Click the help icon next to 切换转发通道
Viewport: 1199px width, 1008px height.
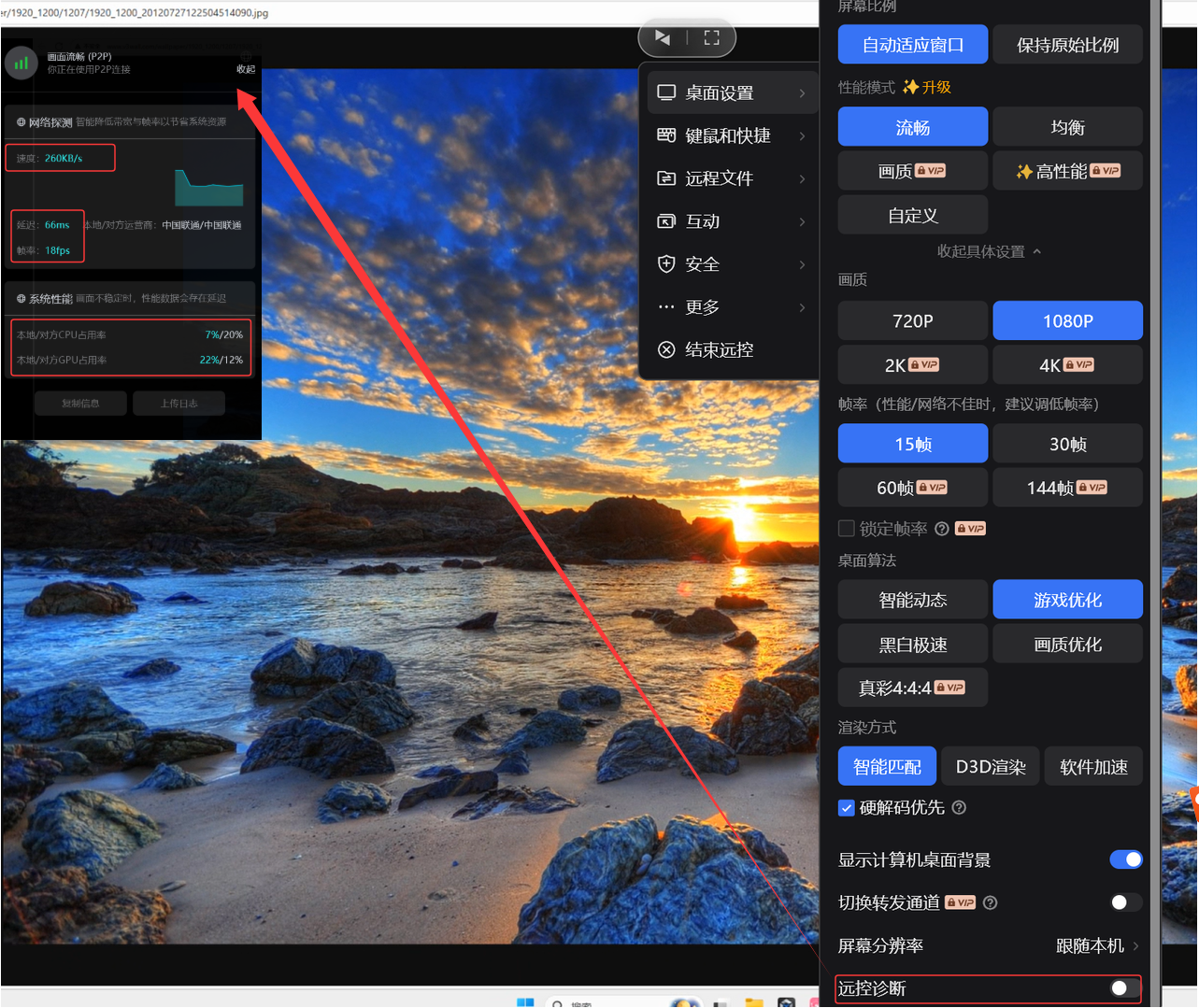pyautogui.click(x=991, y=902)
